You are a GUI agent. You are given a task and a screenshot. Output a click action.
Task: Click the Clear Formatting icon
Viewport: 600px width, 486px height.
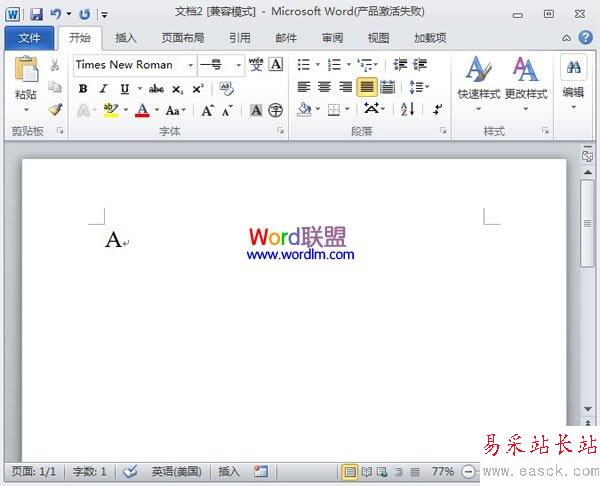click(x=226, y=89)
